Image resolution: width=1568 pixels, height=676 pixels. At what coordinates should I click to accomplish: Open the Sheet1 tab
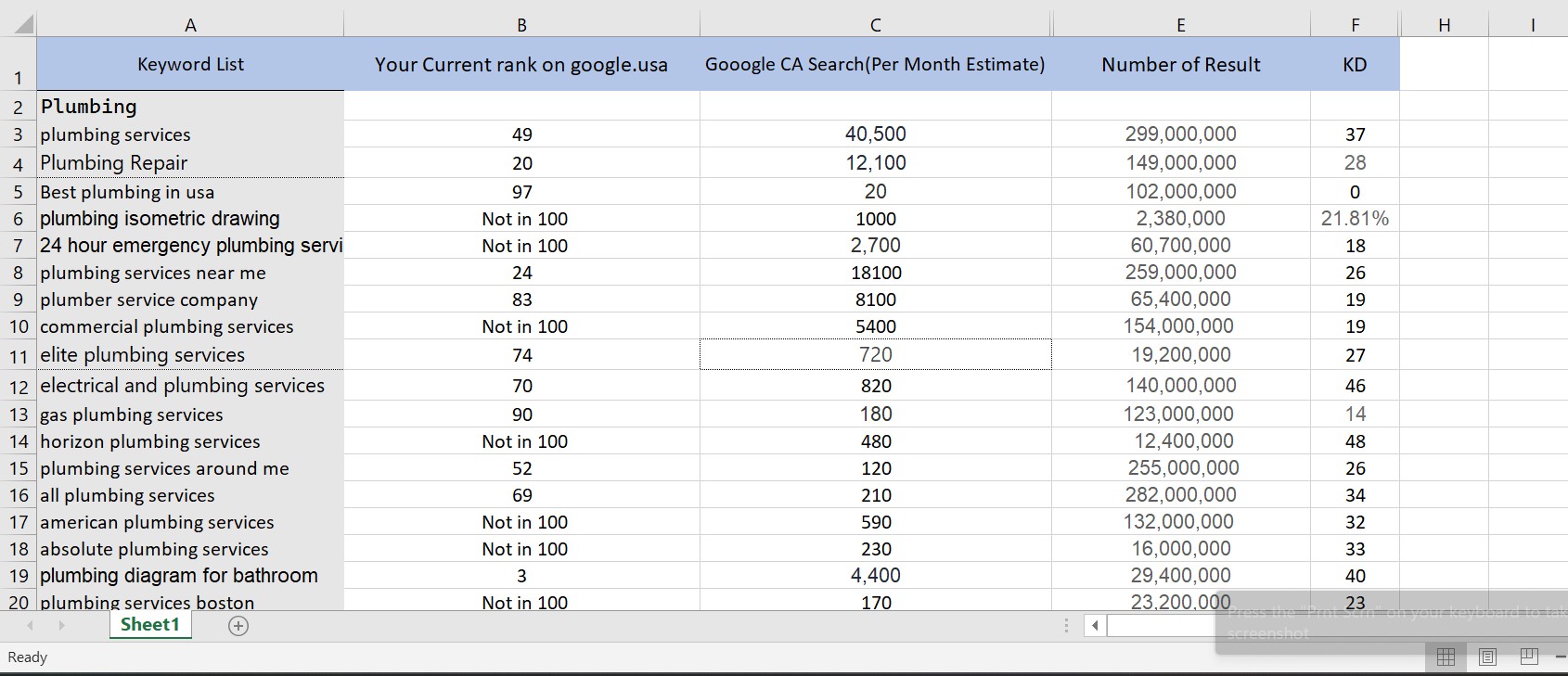click(x=149, y=625)
